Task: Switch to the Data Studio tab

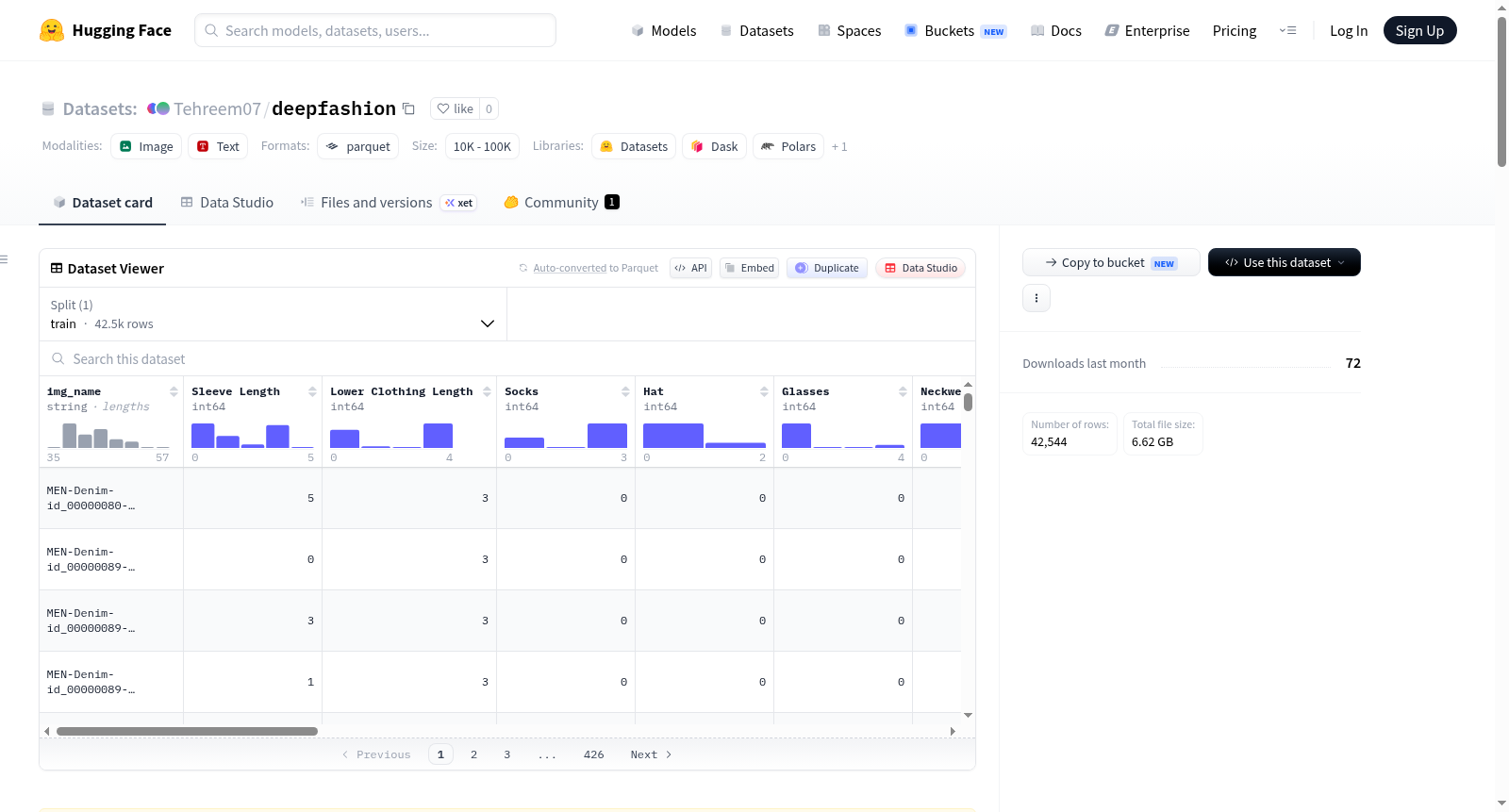Action: click(227, 202)
